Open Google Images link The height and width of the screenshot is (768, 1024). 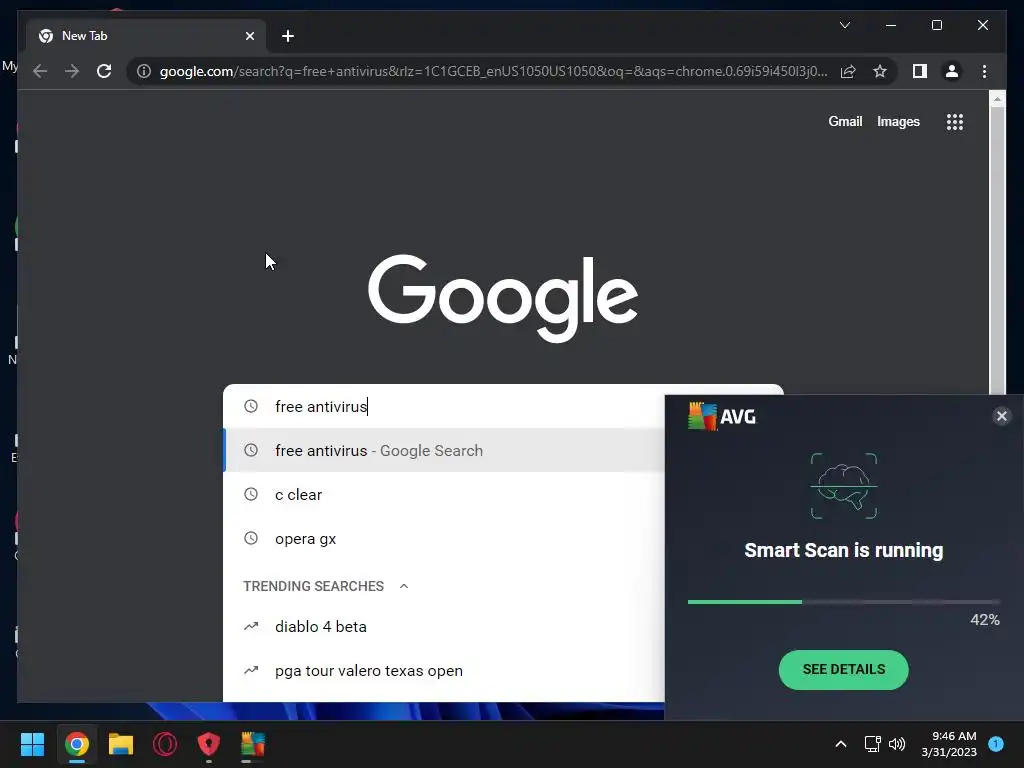click(x=898, y=121)
